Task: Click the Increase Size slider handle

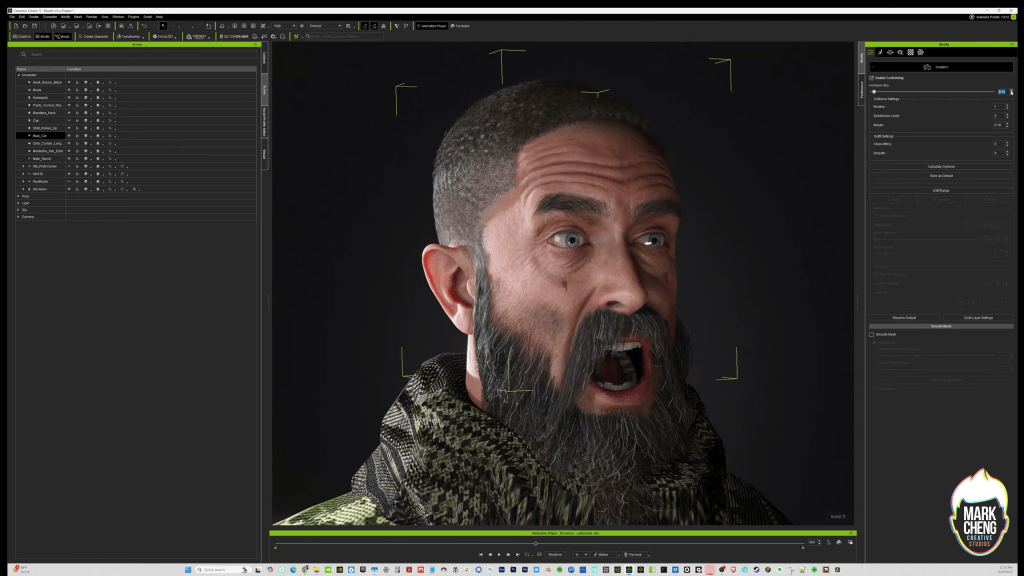Action: (874, 91)
